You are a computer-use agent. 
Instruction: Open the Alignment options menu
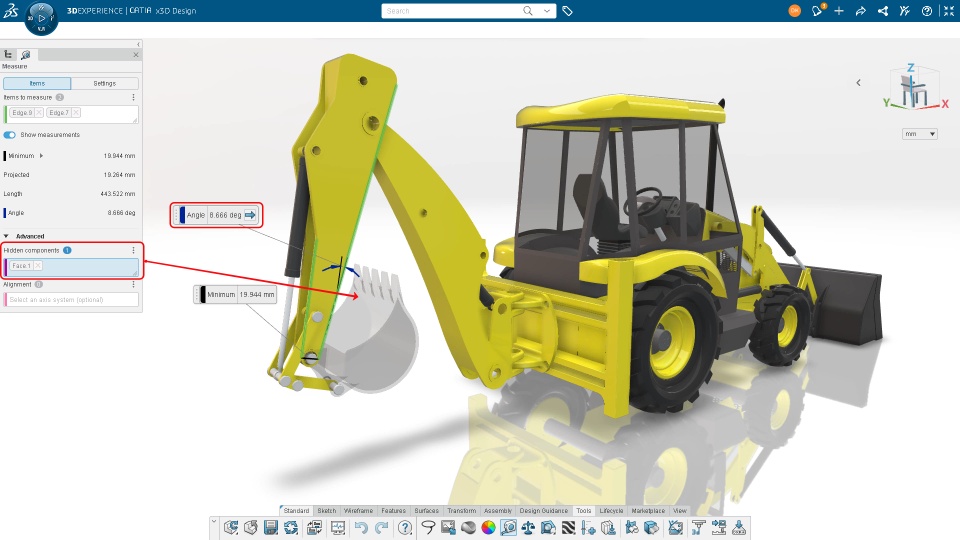[x=133, y=285]
